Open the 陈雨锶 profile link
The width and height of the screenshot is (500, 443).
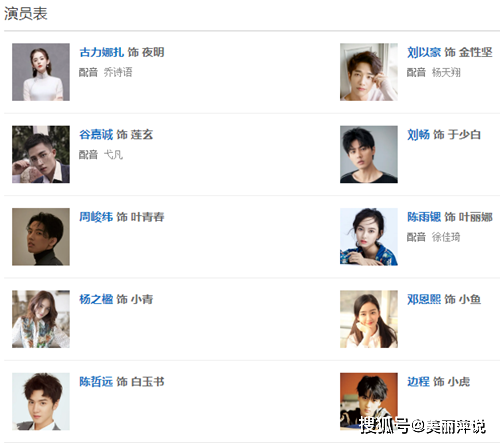coord(424,217)
